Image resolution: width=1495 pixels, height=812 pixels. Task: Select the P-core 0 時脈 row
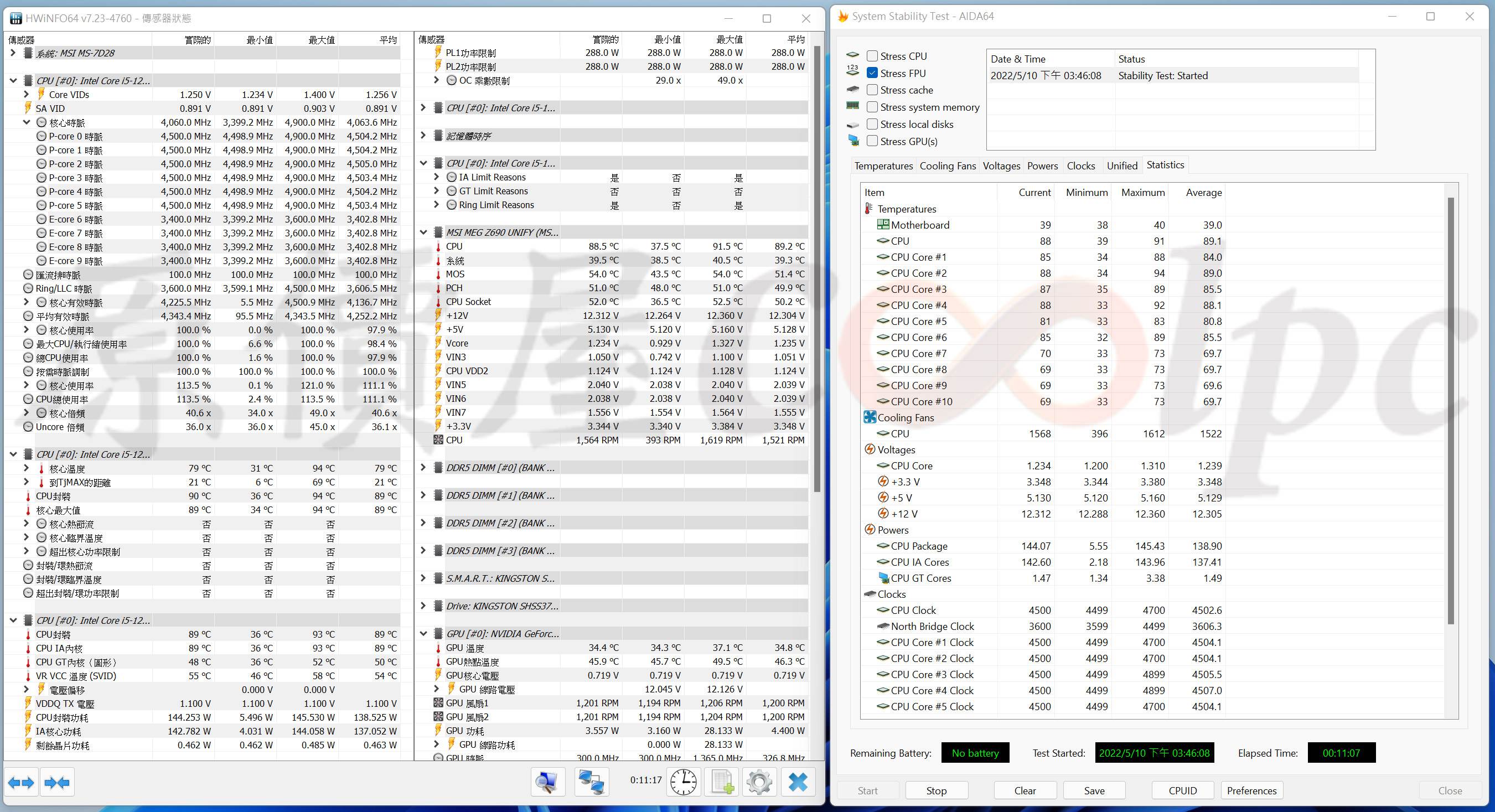tap(203, 136)
